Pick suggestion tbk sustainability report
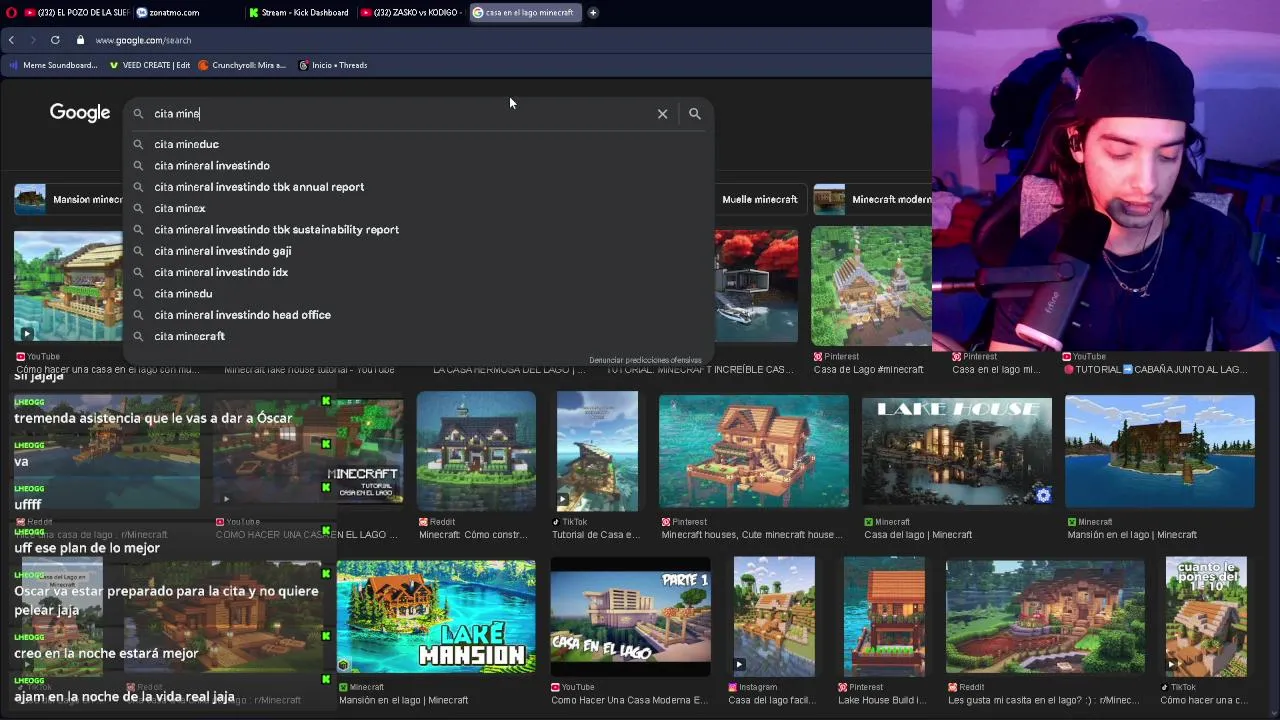Image resolution: width=1280 pixels, height=720 pixels. pyautogui.click(x=418, y=230)
